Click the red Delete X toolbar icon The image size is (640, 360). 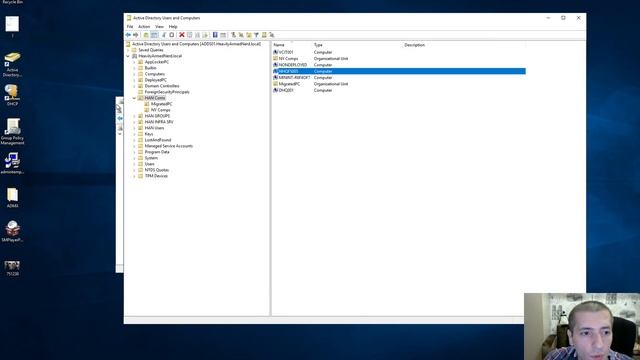pyautogui.click(x=182, y=35)
